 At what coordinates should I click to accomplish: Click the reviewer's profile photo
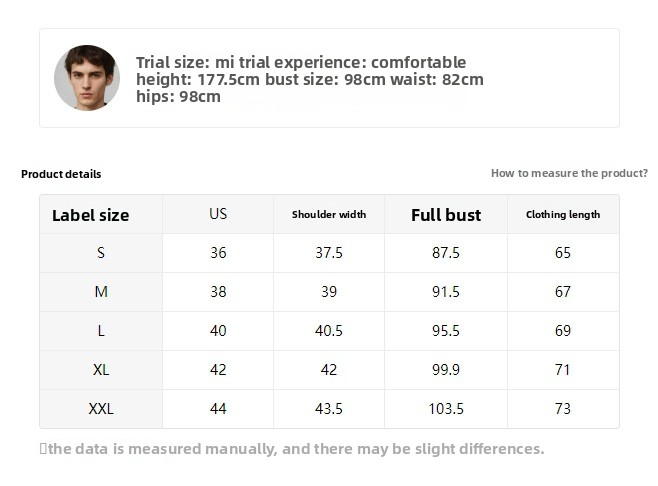87,78
